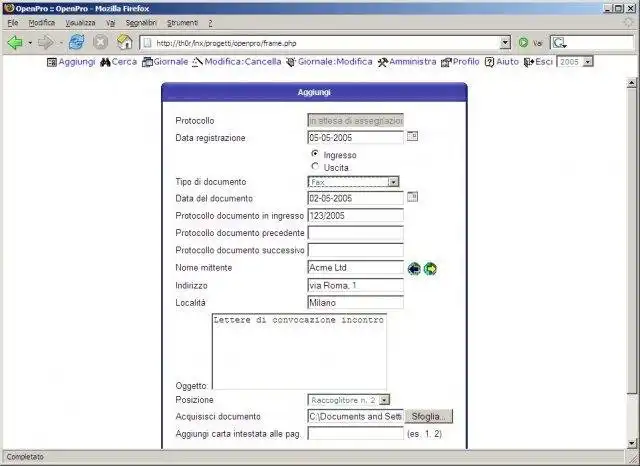Click the Aggiungi carta intestata field
640x466 pixels.
click(x=356, y=433)
